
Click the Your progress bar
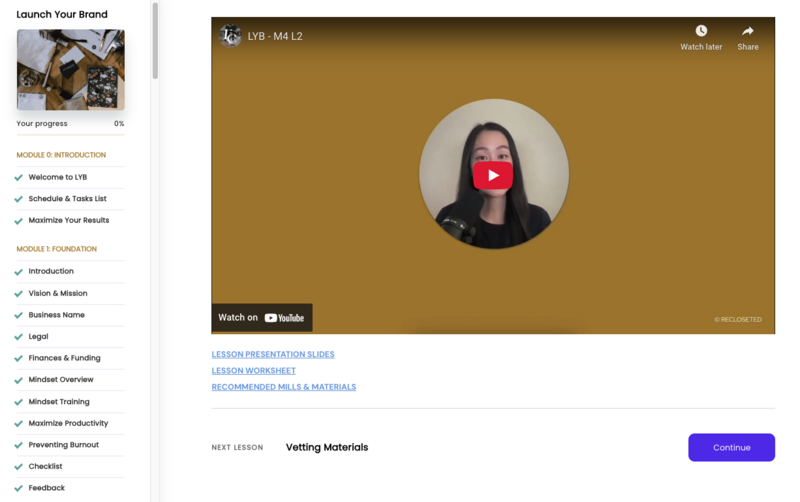click(70, 135)
